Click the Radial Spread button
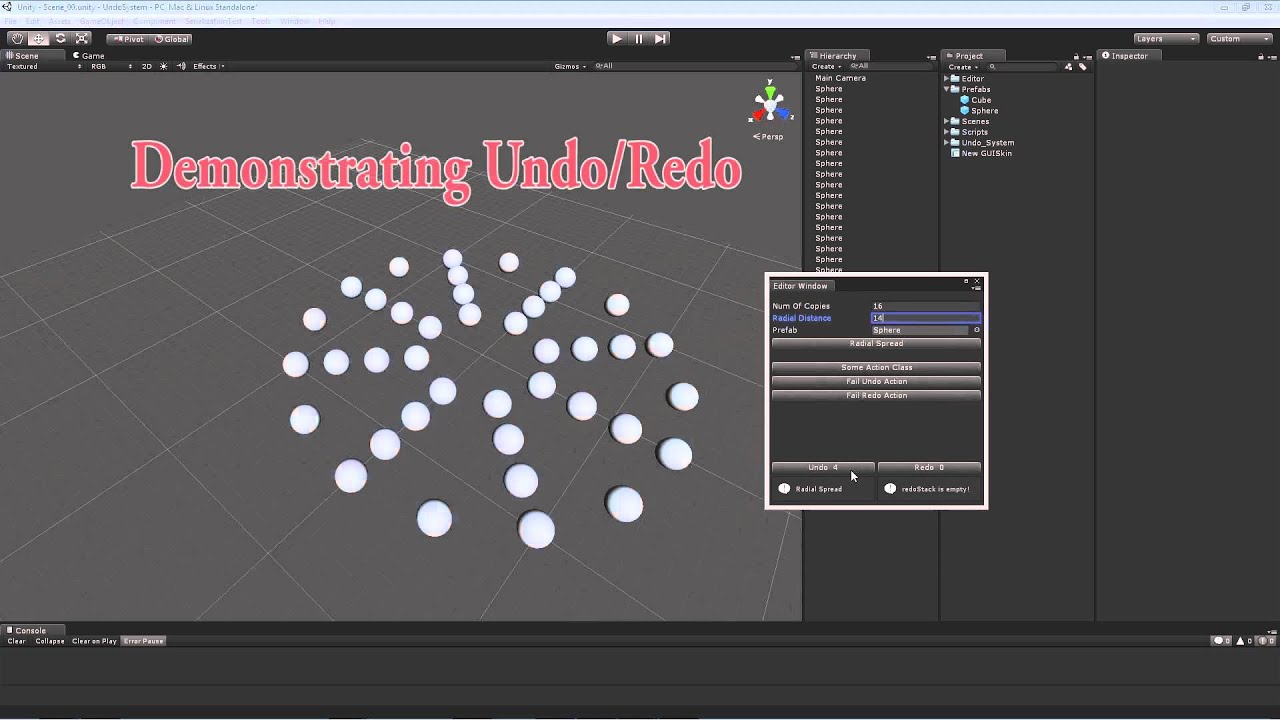Image resolution: width=1280 pixels, height=720 pixels. 876,344
